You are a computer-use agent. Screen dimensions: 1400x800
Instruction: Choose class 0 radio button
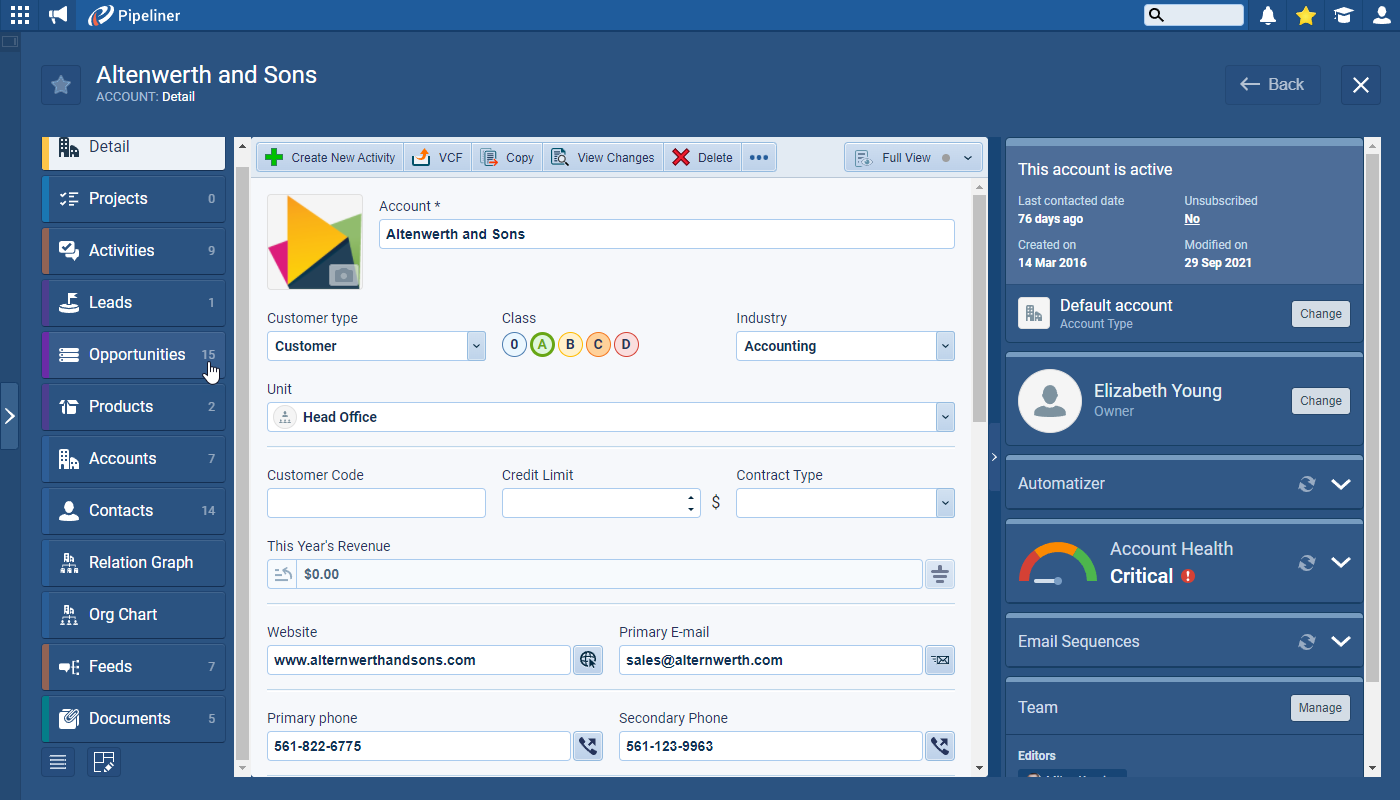514,345
